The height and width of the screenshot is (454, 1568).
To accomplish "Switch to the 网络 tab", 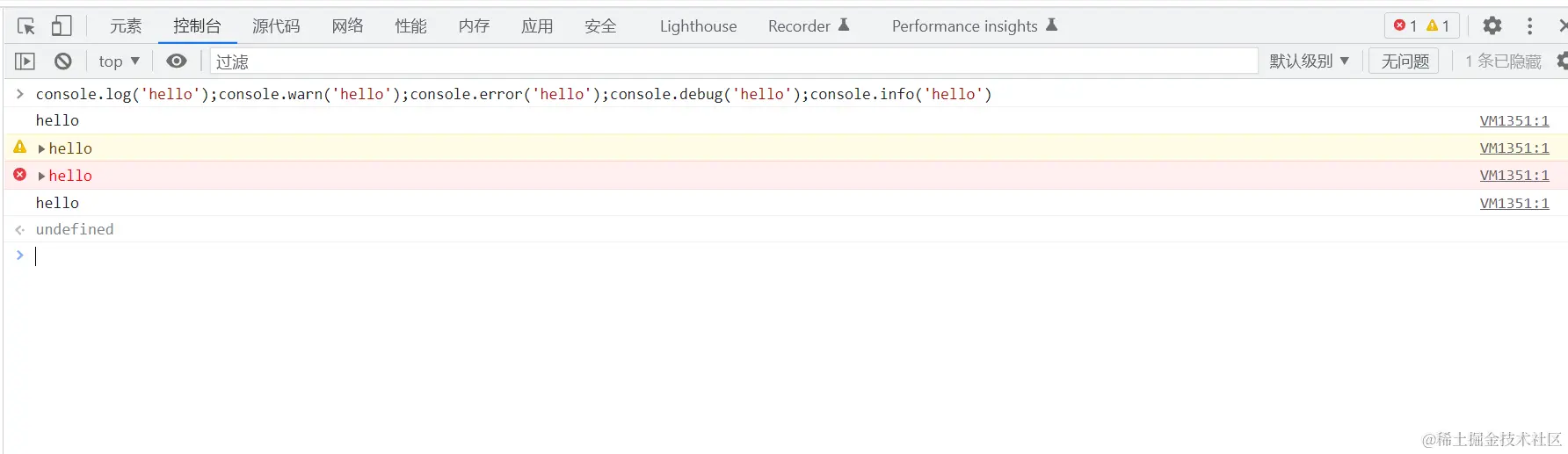I will tap(347, 26).
